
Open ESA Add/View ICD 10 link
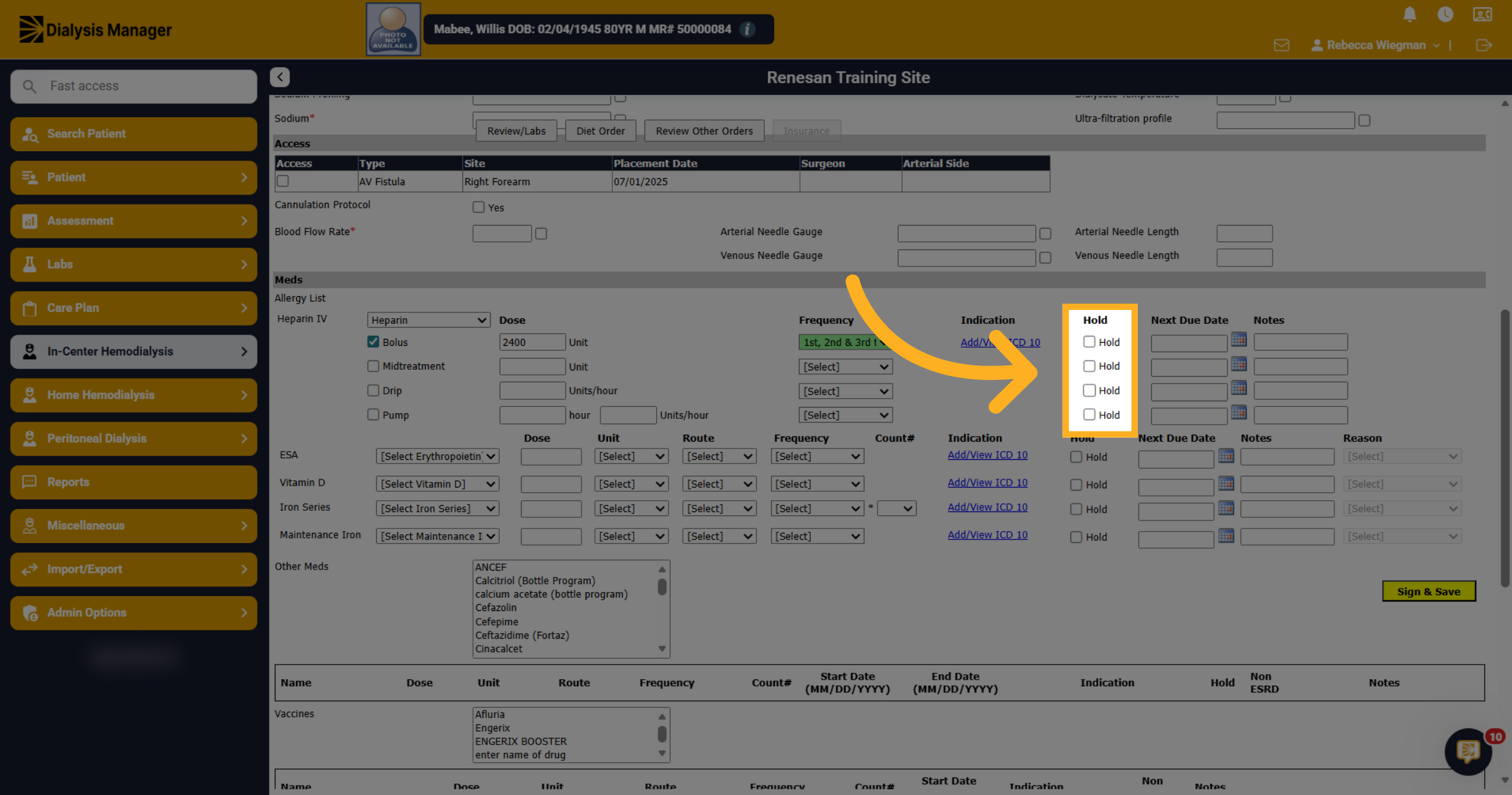(987, 455)
